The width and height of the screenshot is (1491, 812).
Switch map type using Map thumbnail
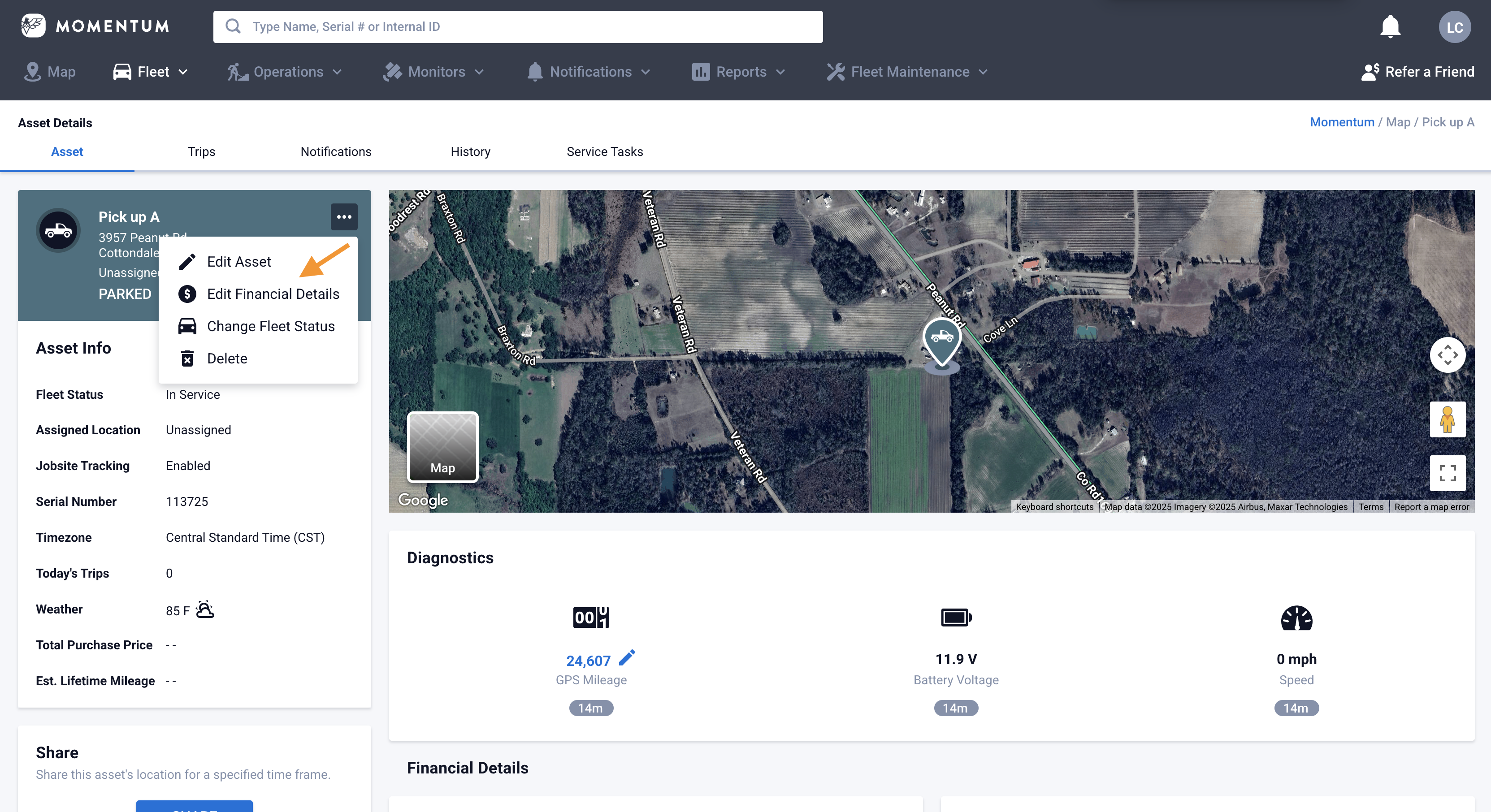(443, 447)
